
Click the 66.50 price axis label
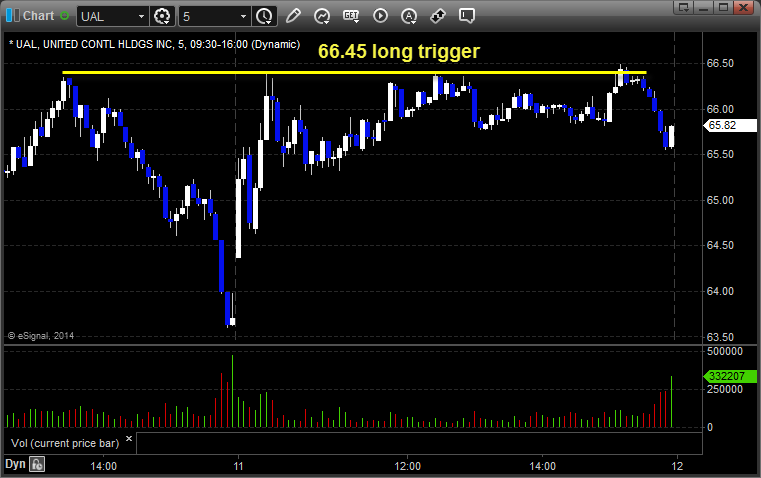point(720,63)
